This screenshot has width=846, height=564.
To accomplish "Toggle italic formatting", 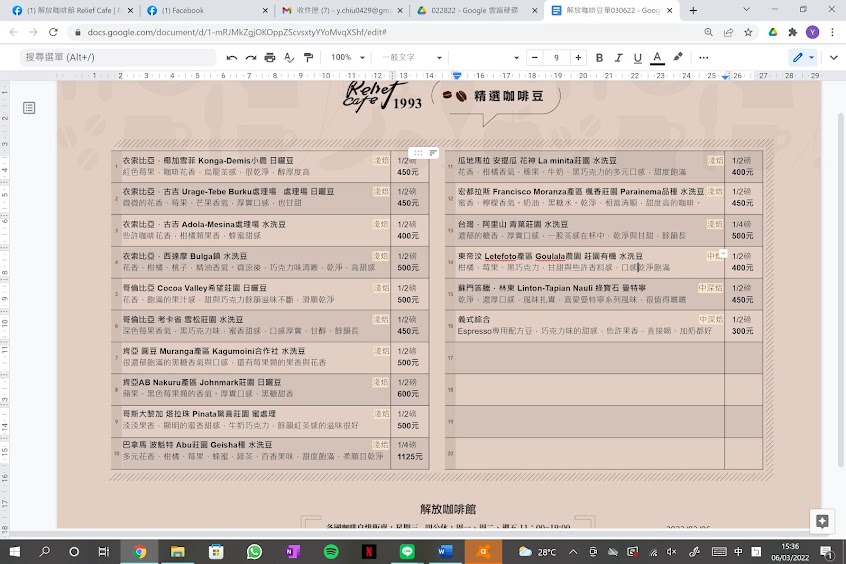I will click(618, 57).
